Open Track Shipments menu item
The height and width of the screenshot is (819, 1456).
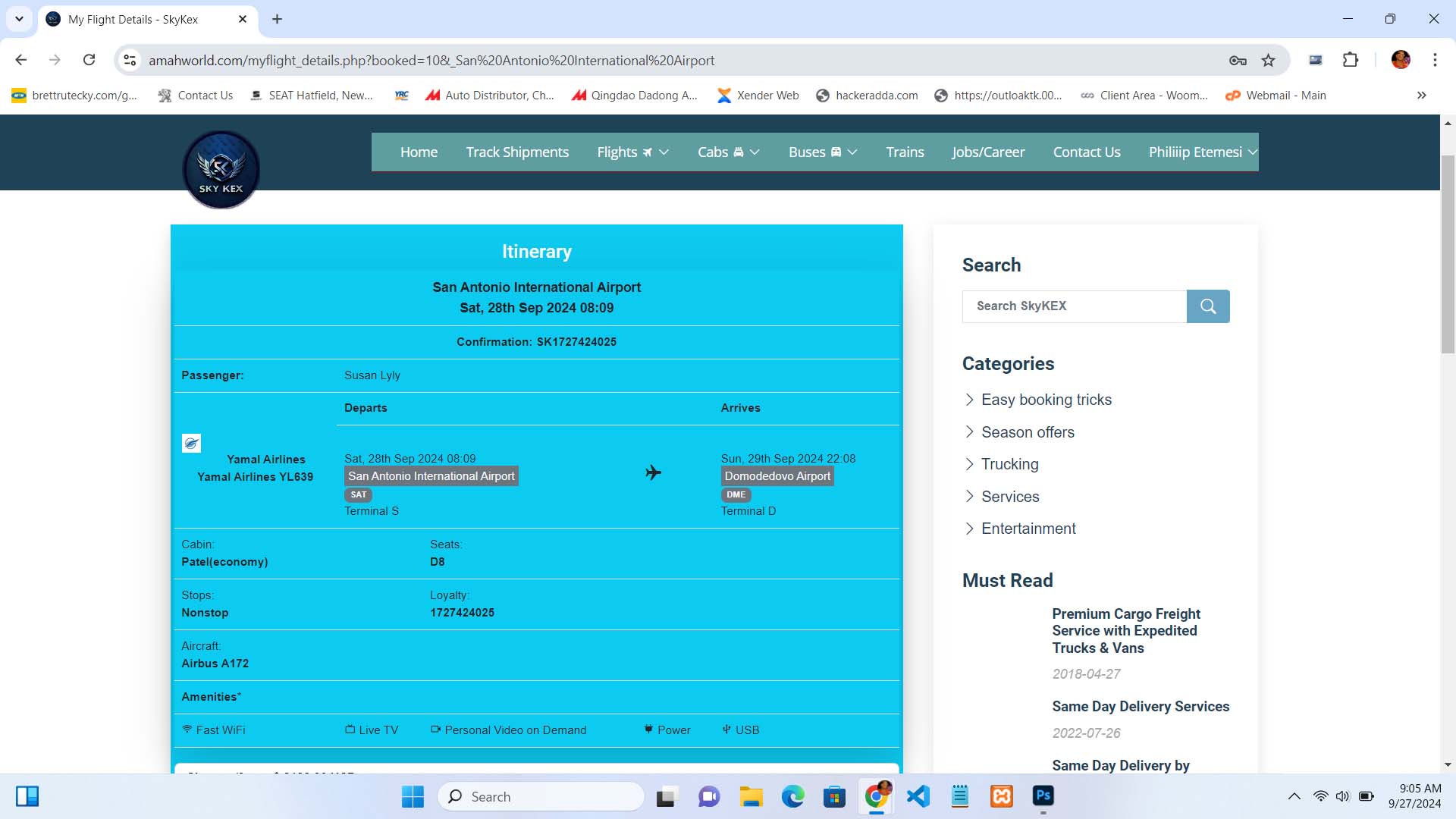point(517,152)
